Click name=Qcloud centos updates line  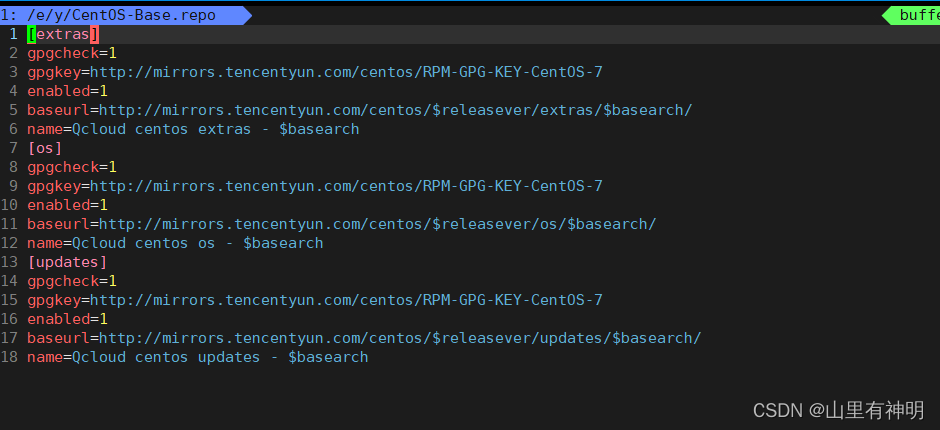tap(197, 357)
